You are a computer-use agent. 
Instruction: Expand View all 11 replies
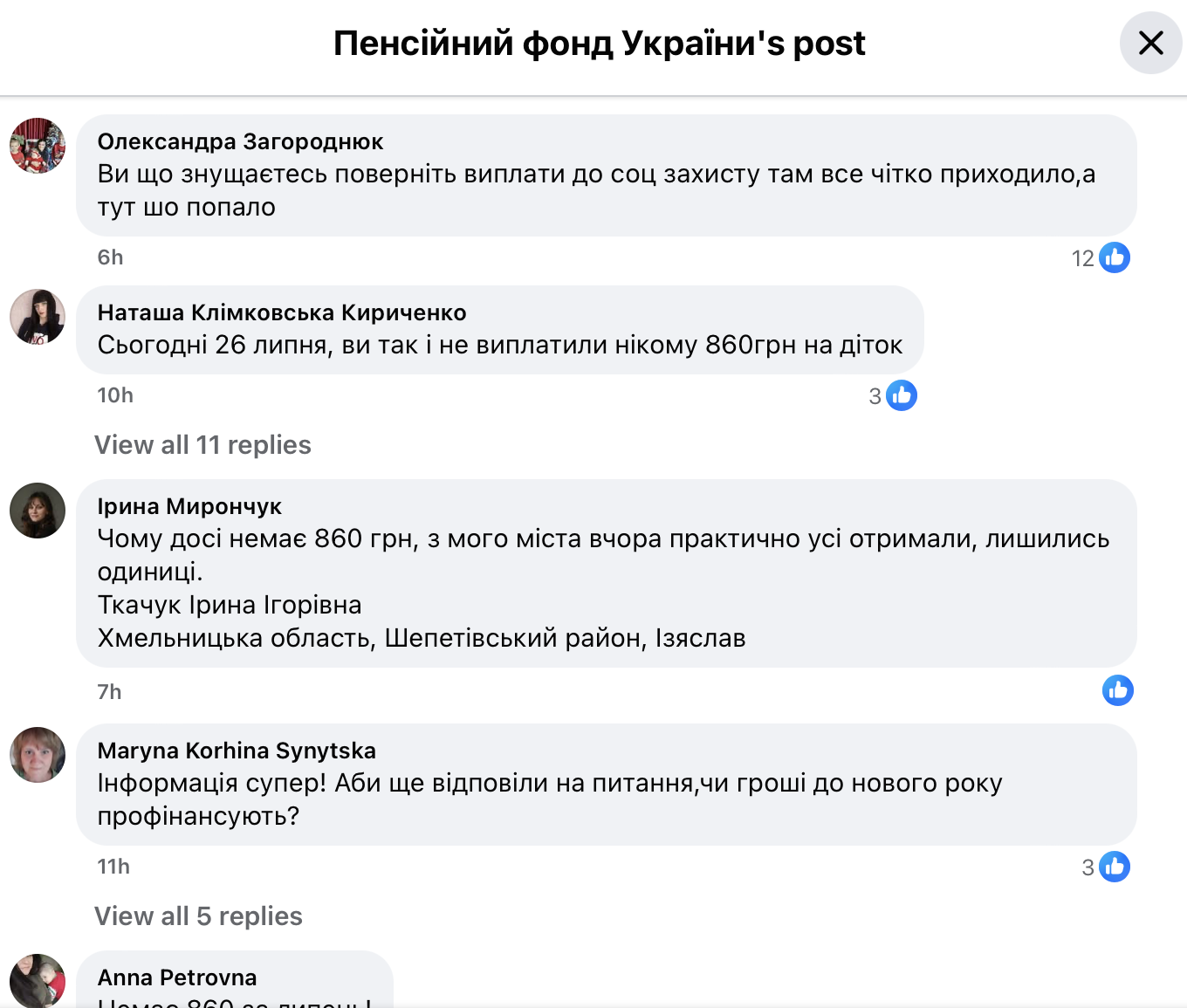[x=202, y=445]
